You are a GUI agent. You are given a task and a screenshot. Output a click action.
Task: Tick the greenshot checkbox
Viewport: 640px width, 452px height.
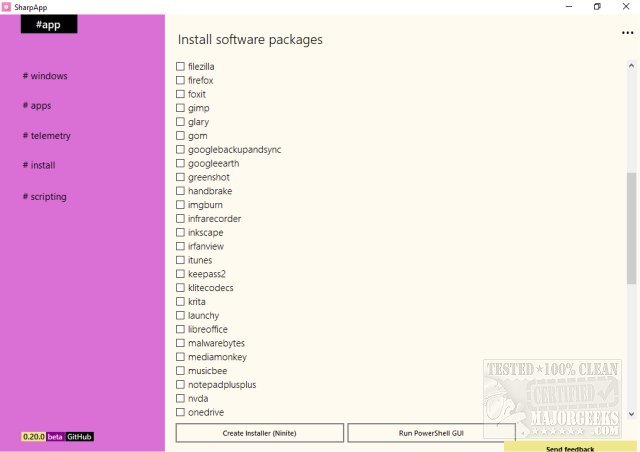click(x=180, y=177)
